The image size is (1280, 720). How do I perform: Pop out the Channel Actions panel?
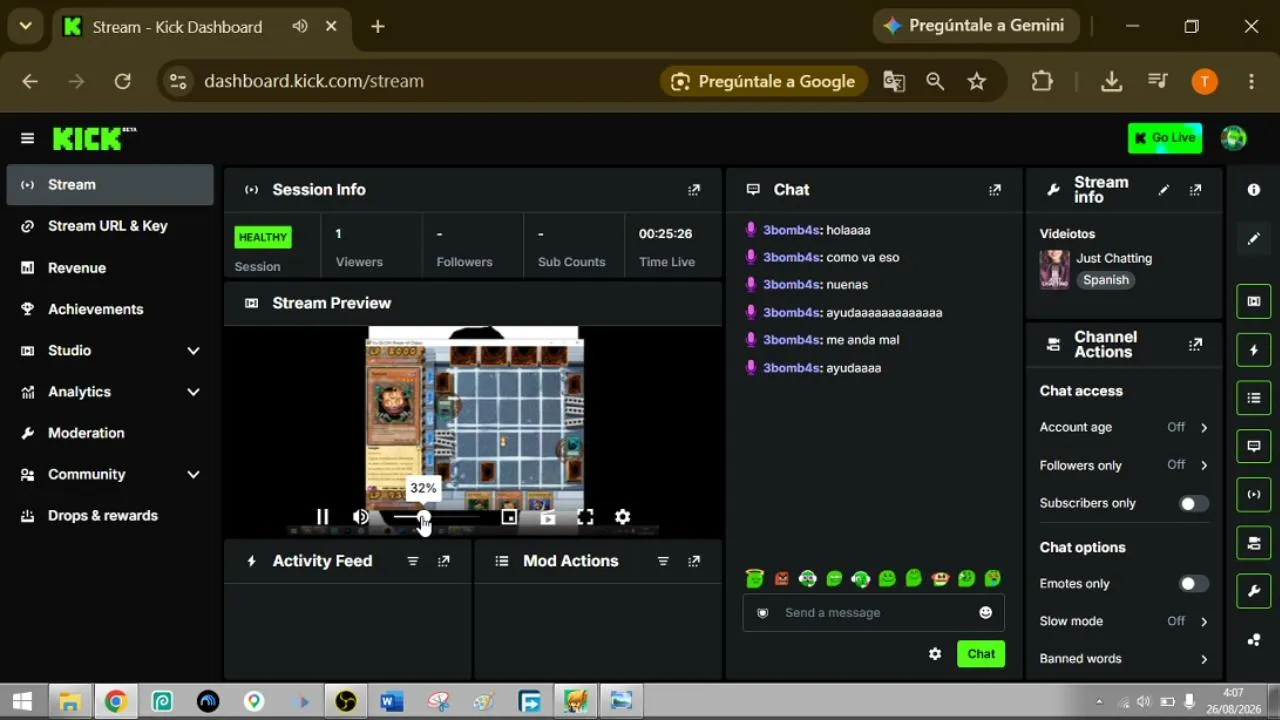tap(1195, 345)
